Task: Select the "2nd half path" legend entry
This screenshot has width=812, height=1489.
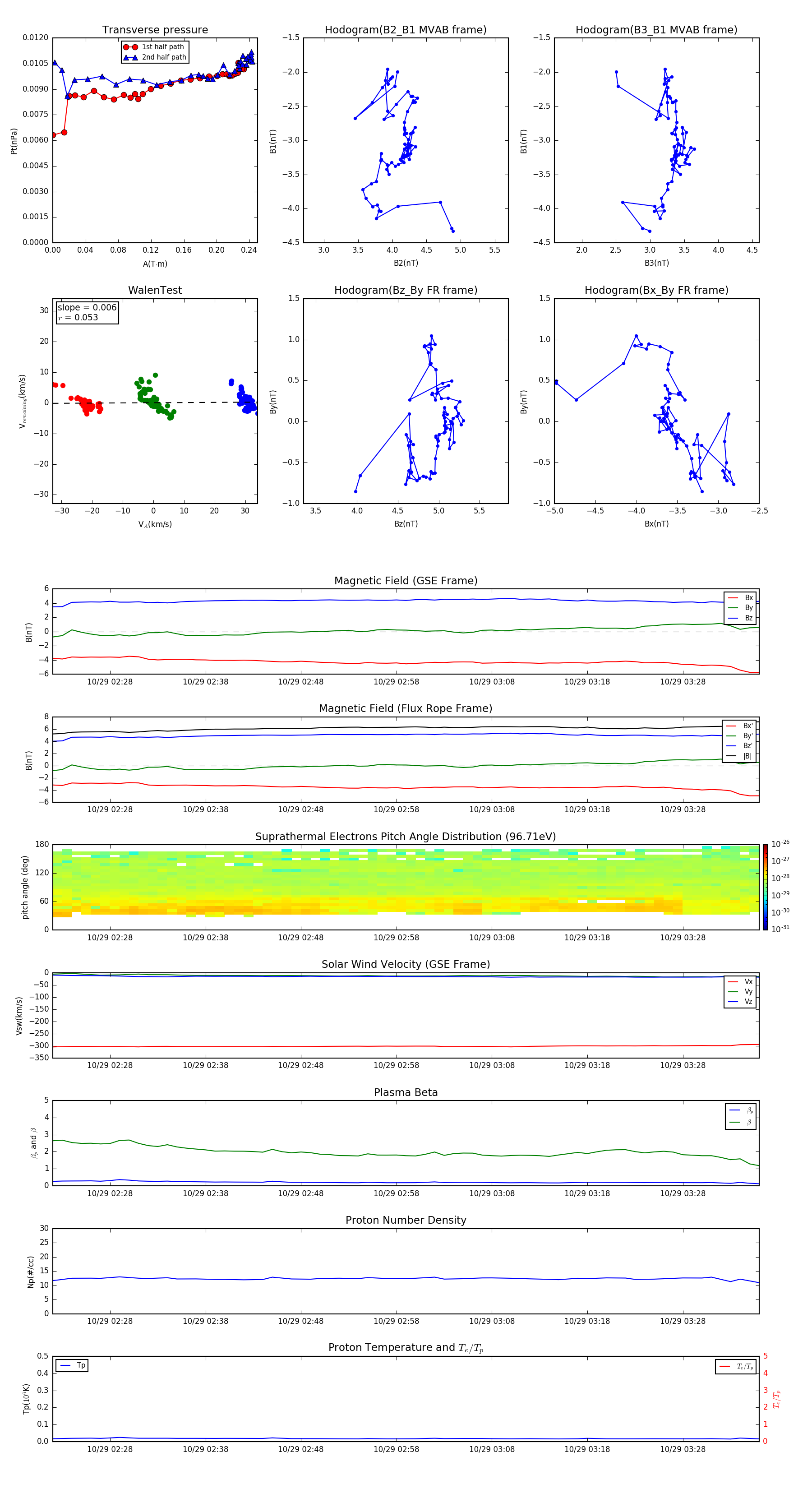Action: tap(155, 57)
